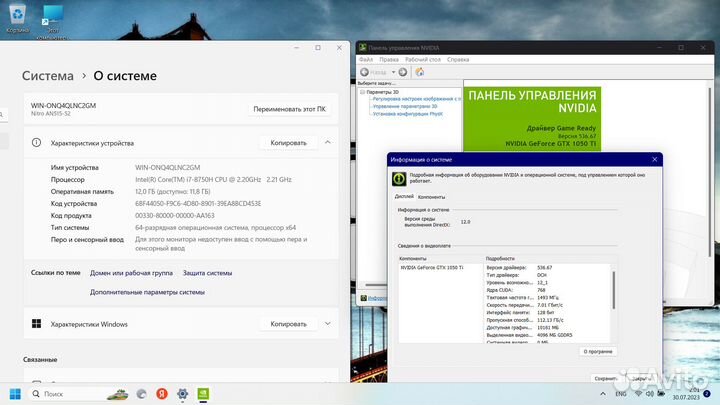The image size is (720, 405).
Task: Launch Yandex browser from the taskbar
Action: (162, 394)
